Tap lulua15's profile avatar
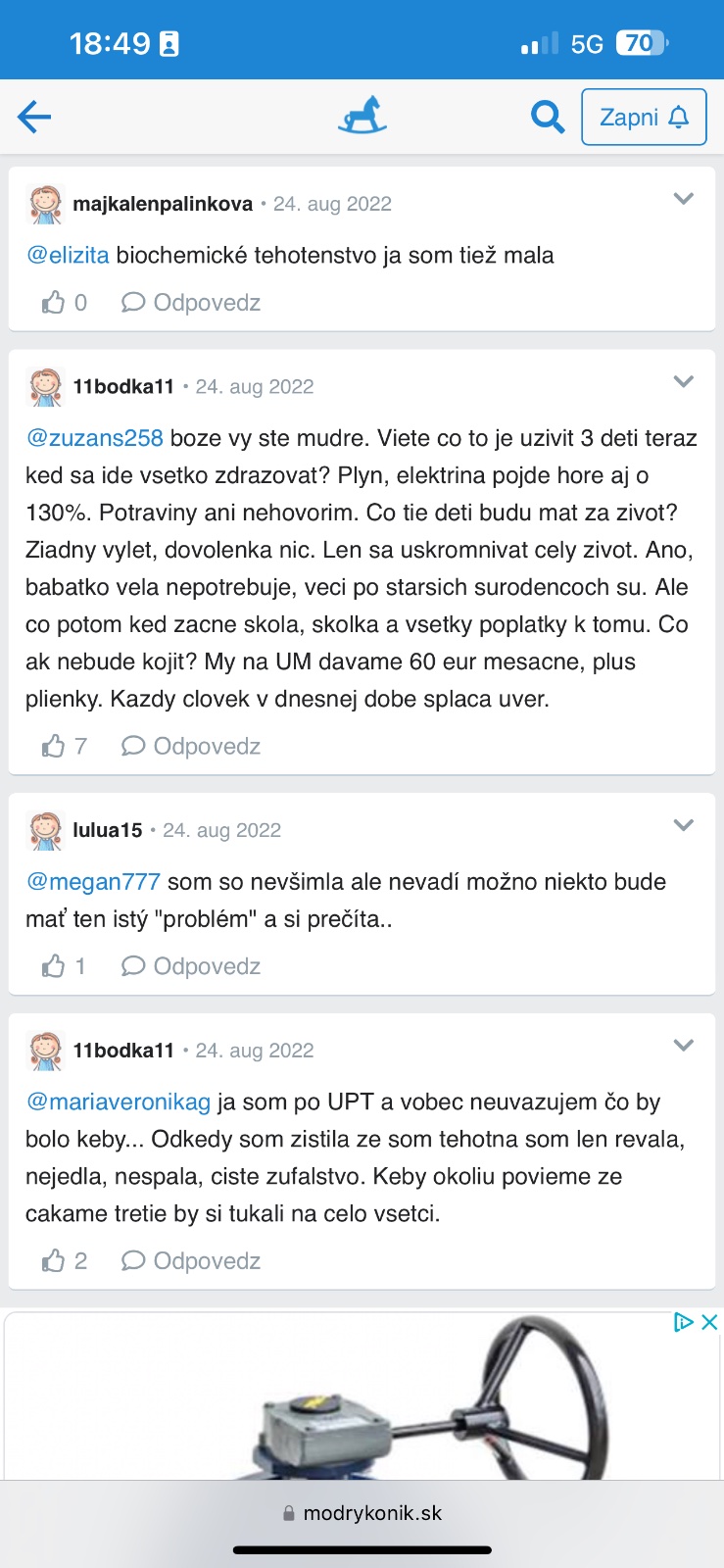The height and width of the screenshot is (1568, 724). point(45,831)
